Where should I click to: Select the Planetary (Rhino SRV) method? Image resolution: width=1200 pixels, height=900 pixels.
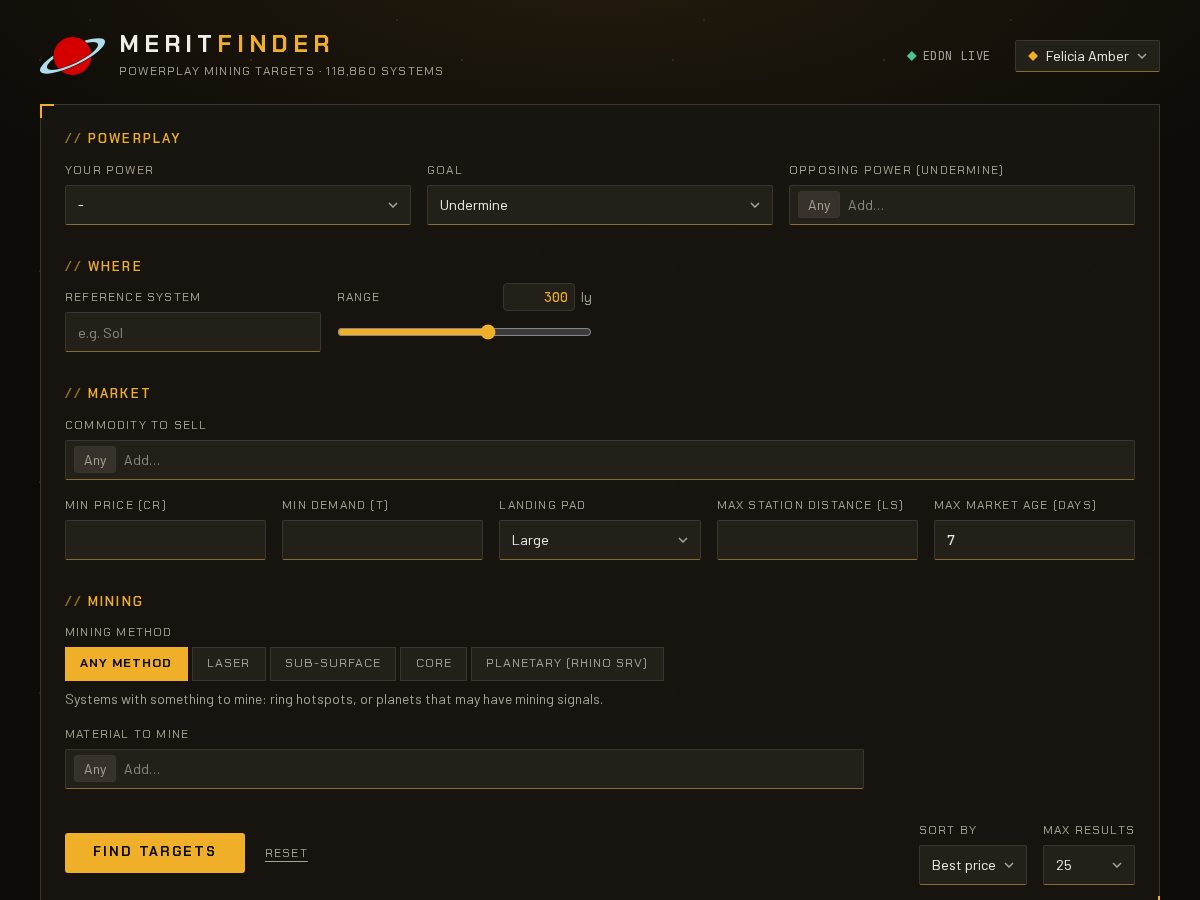(567, 664)
